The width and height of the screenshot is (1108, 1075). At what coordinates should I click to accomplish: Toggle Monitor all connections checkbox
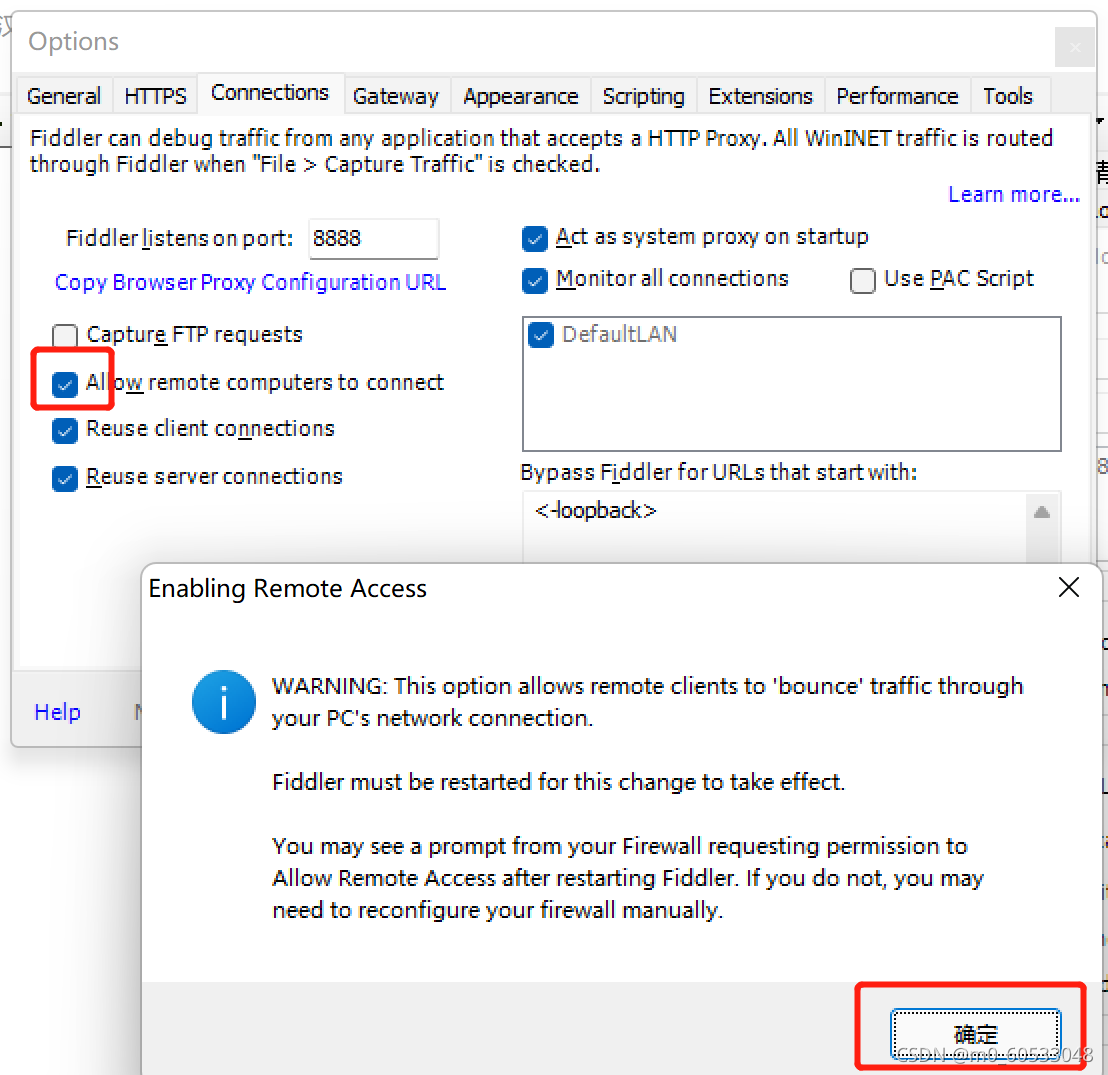535,281
